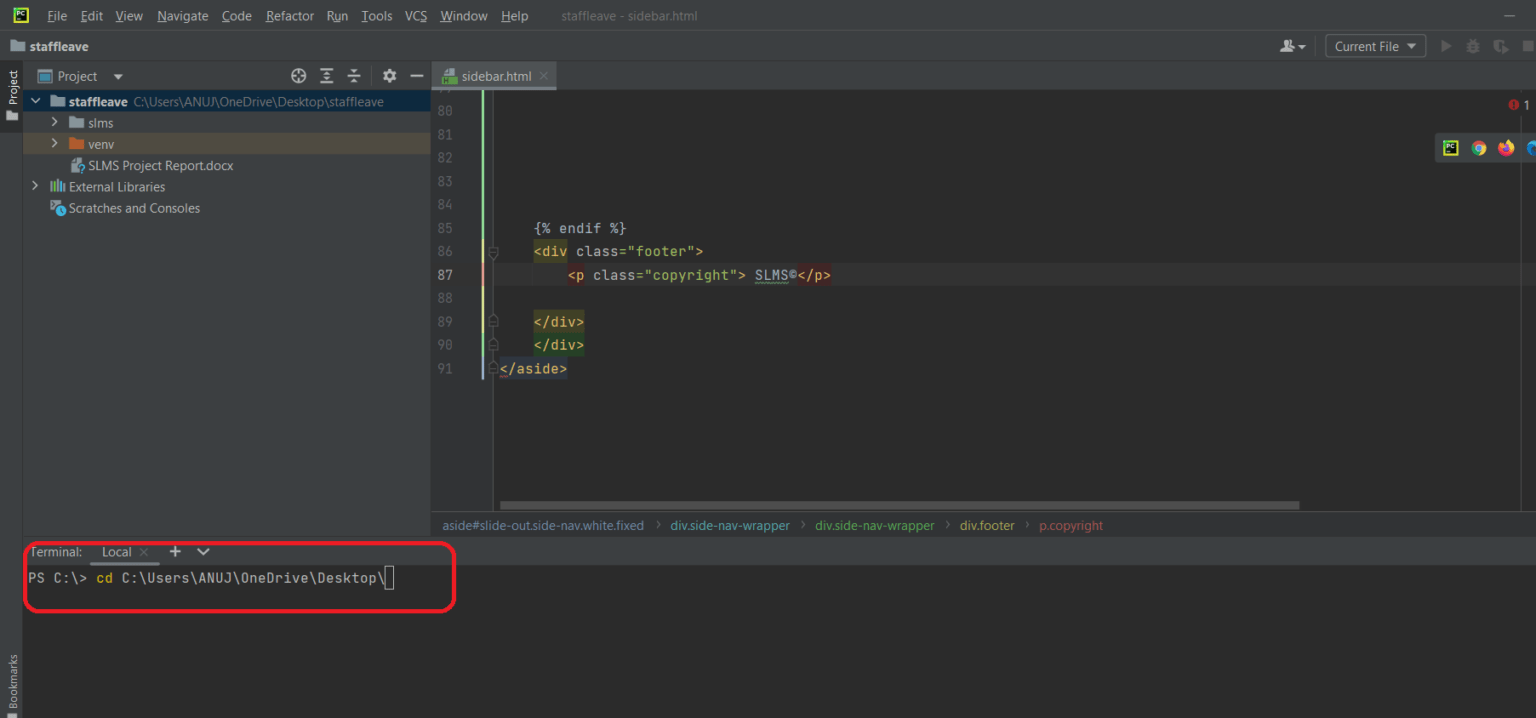1536x718 pixels.
Task: Open Chrome preview for sidebar.html
Action: 1479,147
